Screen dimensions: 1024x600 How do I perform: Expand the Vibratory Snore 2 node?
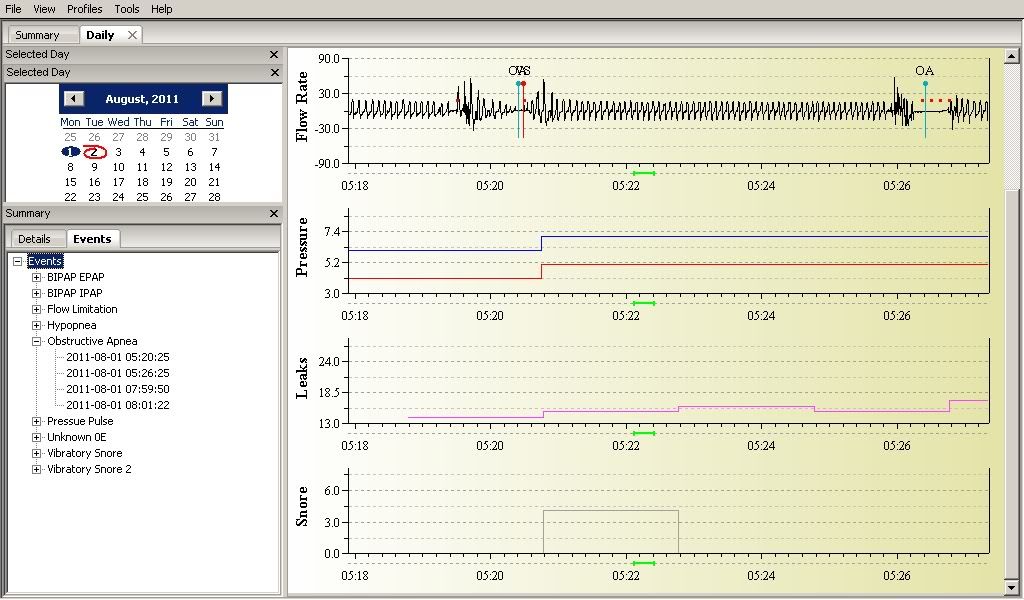coord(37,469)
